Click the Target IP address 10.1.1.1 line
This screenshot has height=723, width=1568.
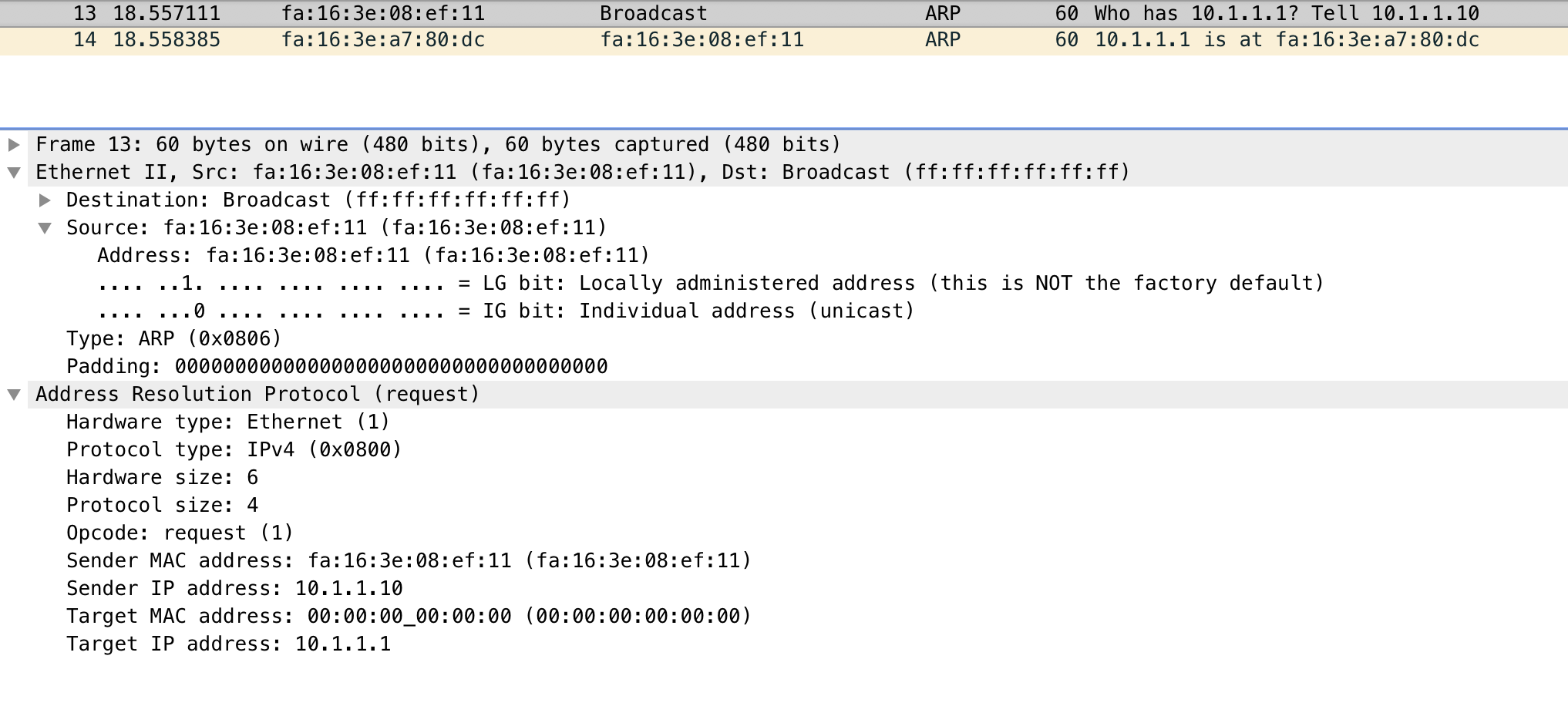click(228, 644)
